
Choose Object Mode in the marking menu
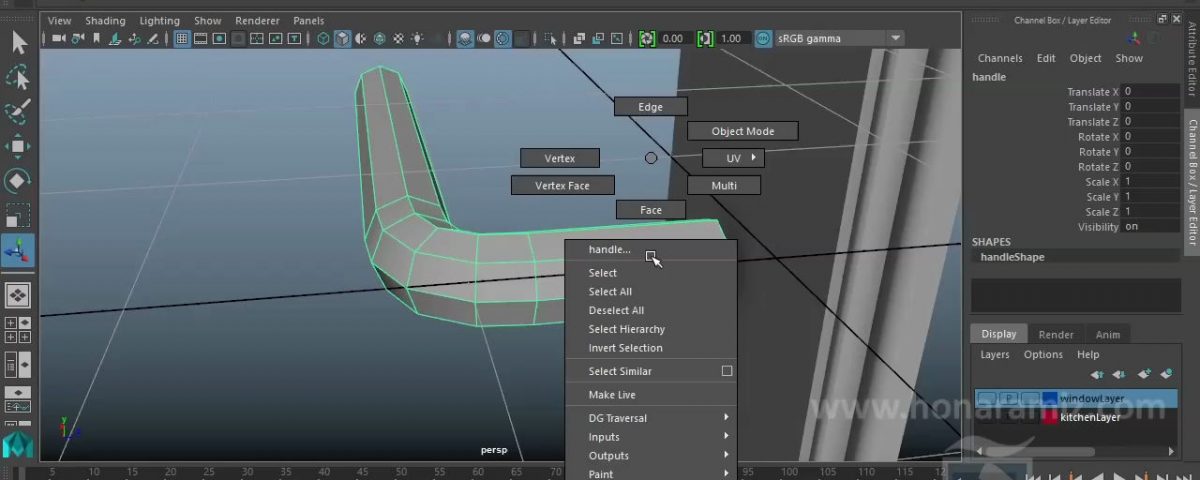[x=743, y=131]
